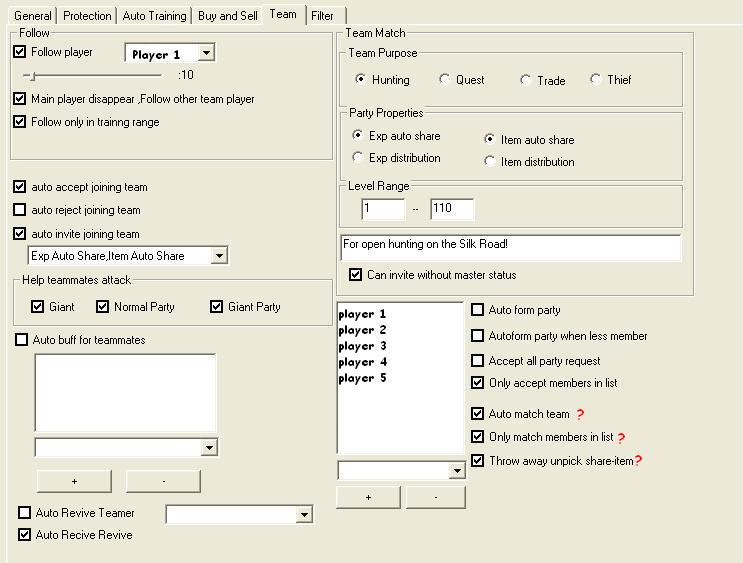Select player 3 in the member list
The image size is (743, 563).
(x=363, y=346)
